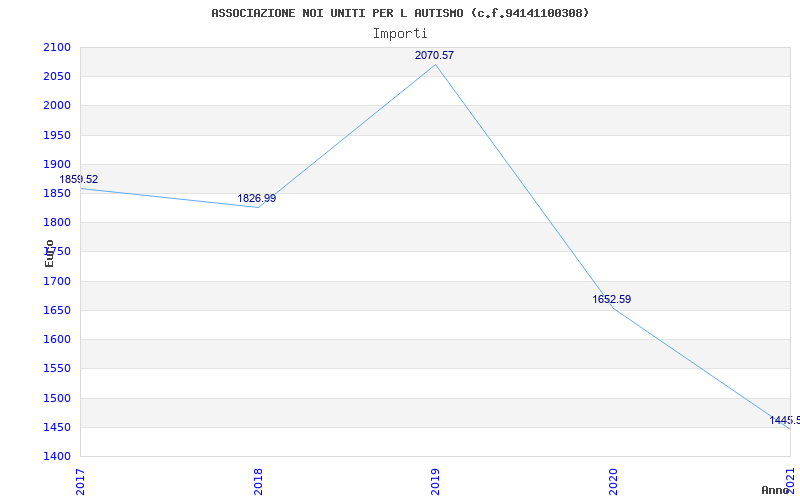Click the 2050 y-axis value
Image resolution: width=800 pixels, height=500 pixels.
(57, 77)
